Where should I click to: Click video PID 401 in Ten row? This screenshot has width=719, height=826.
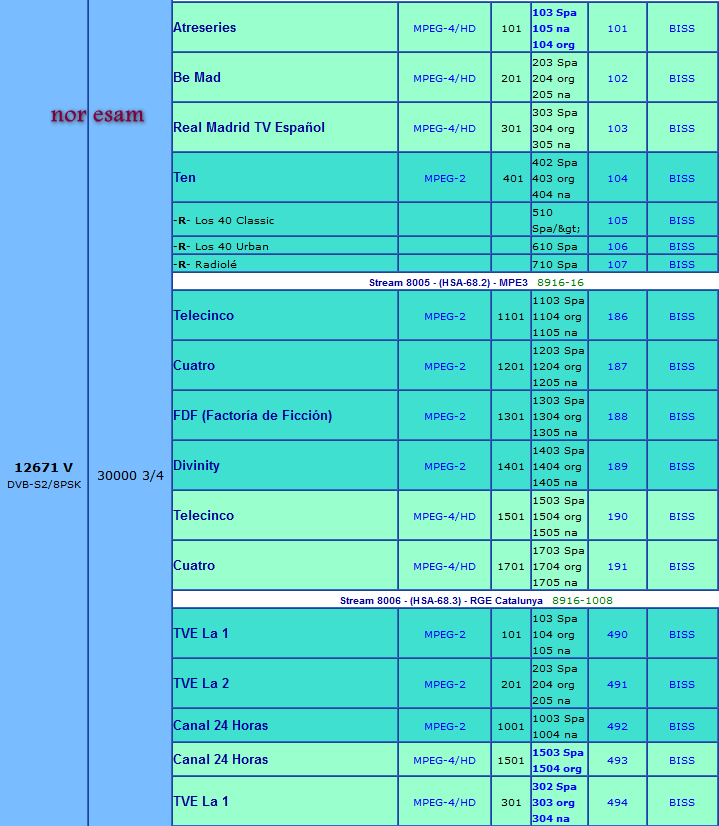513,179
